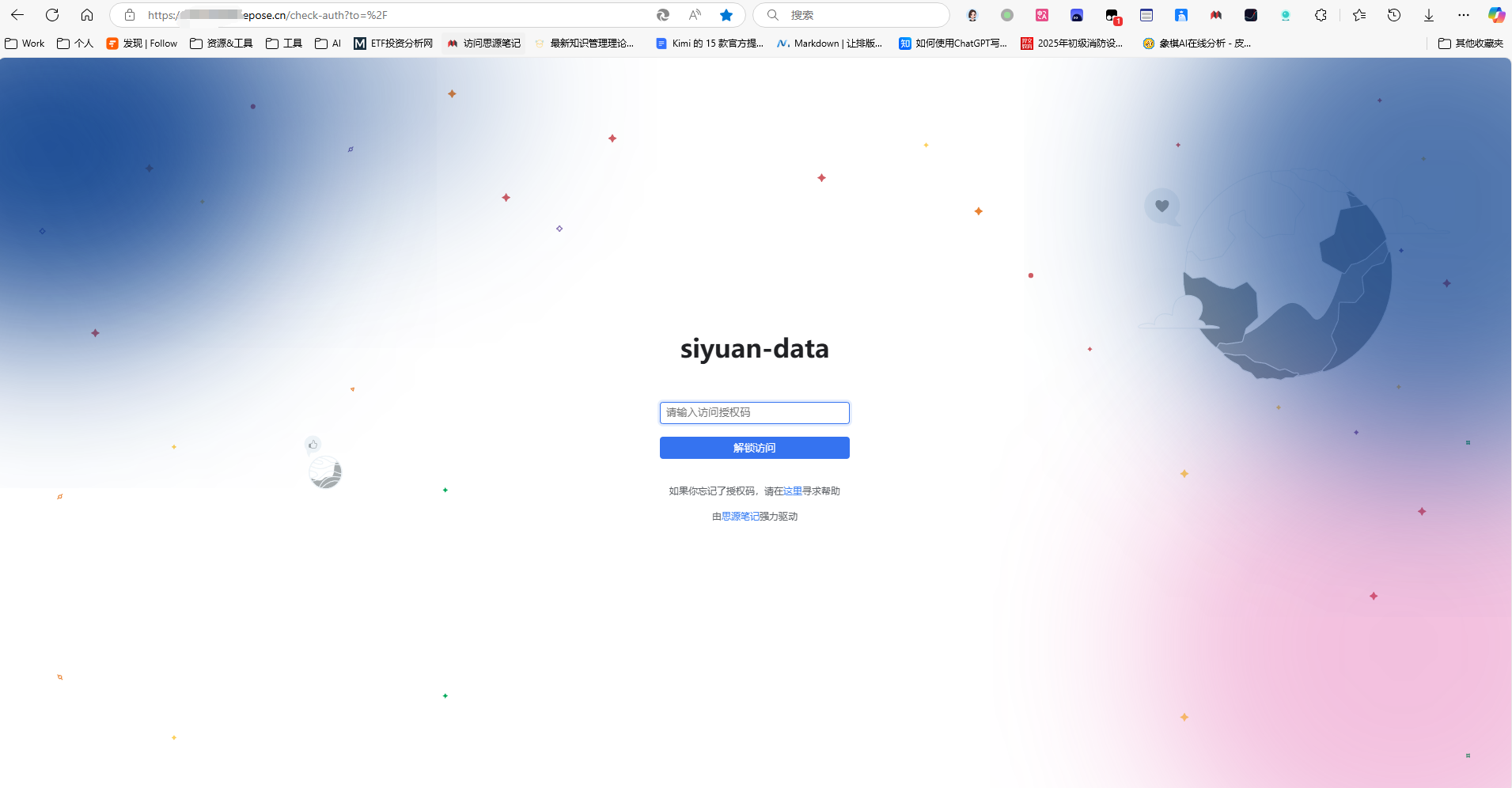
Task: Open the 最新知识管理理论 bookmark
Action: (x=584, y=44)
